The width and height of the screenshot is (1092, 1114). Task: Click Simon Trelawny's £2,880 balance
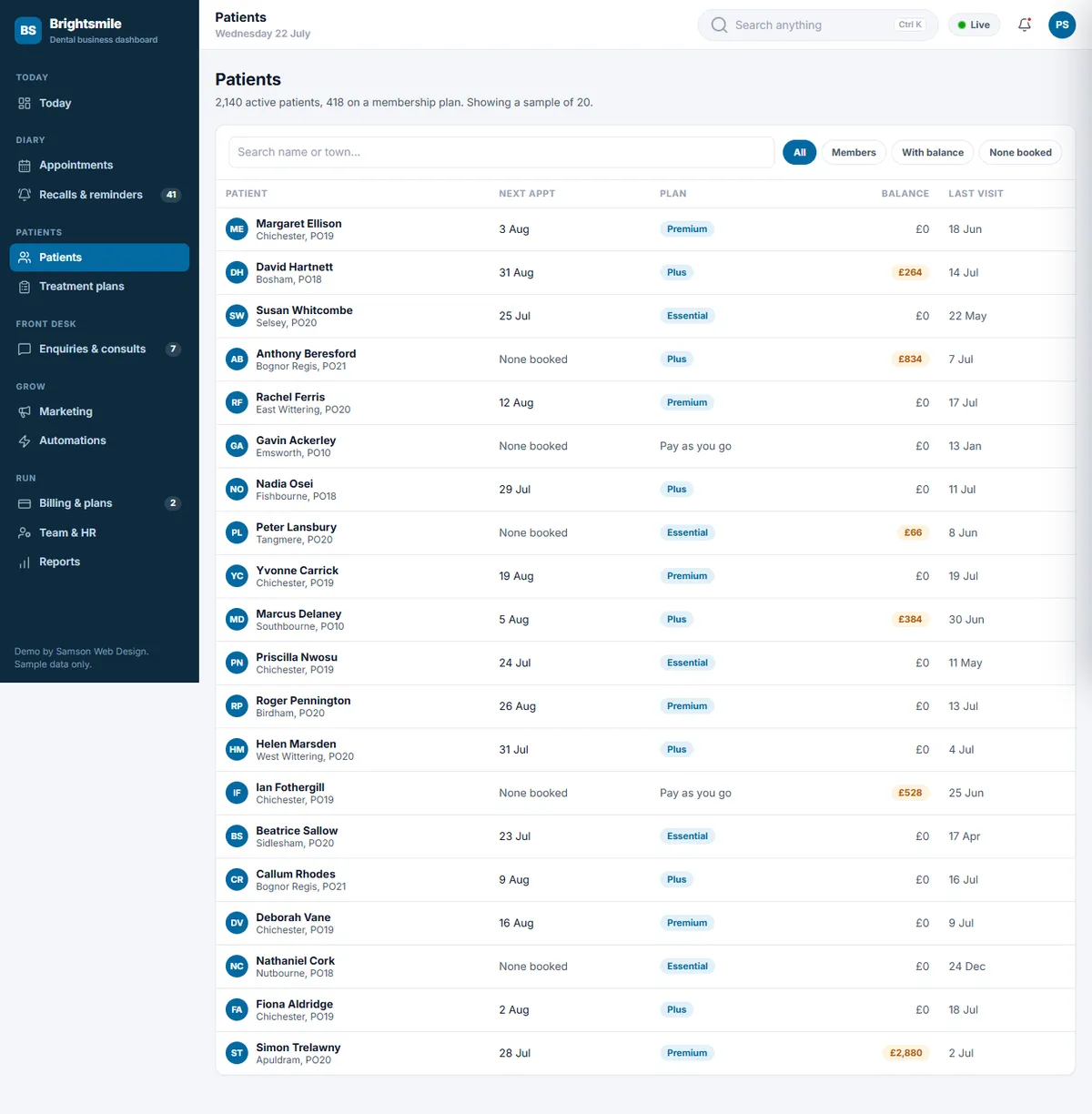905,1053
